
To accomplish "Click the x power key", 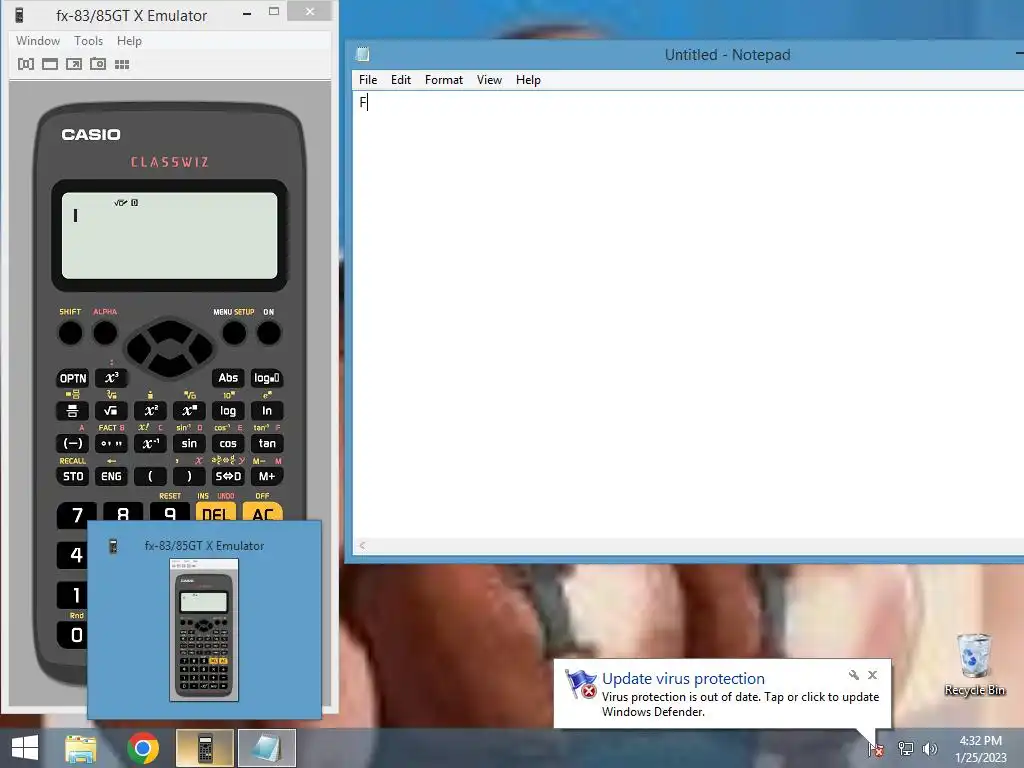I will coord(189,411).
